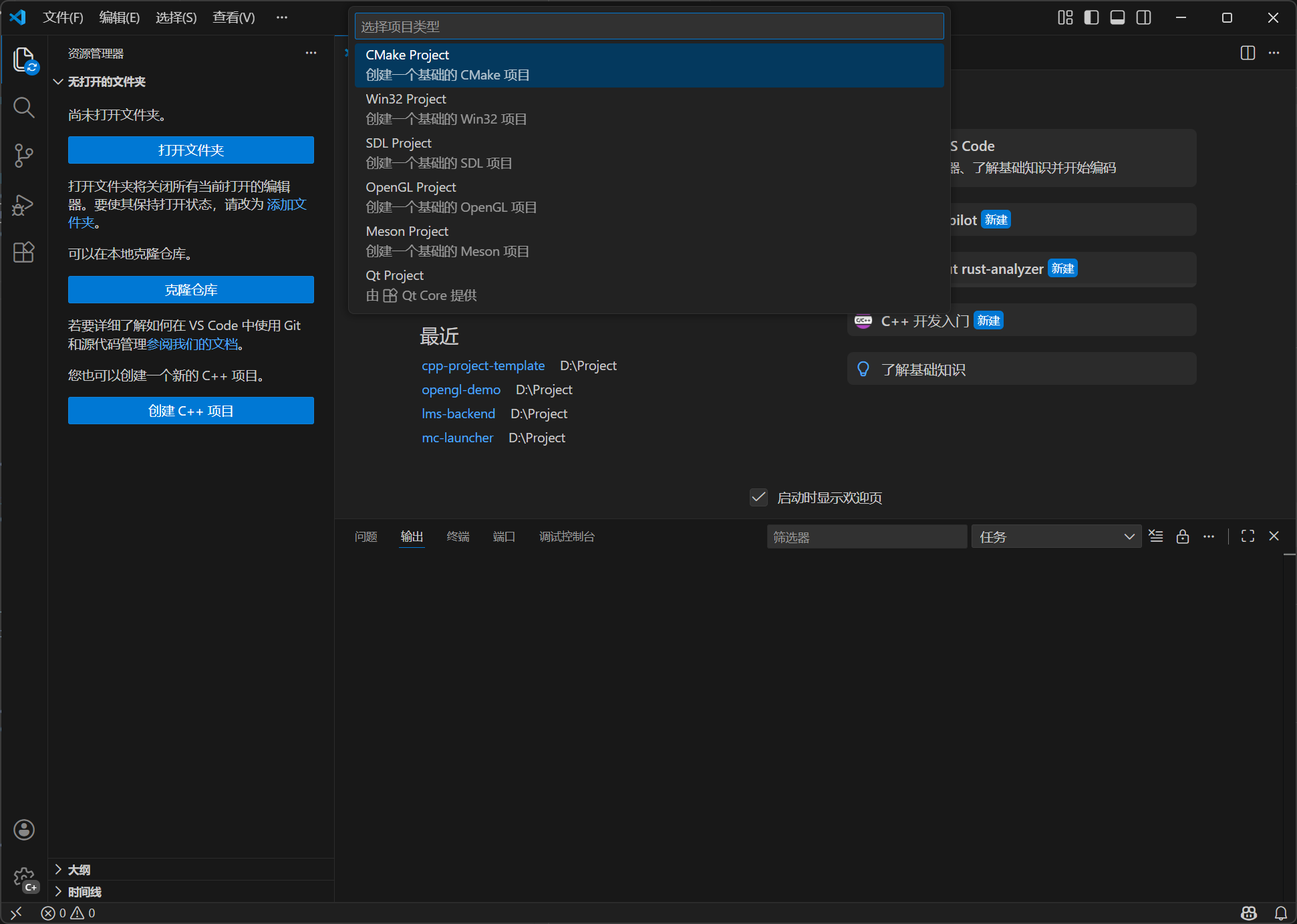Maximize the bottom panel size
The width and height of the screenshot is (1297, 924).
pyautogui.click(x=1247, y=536)
